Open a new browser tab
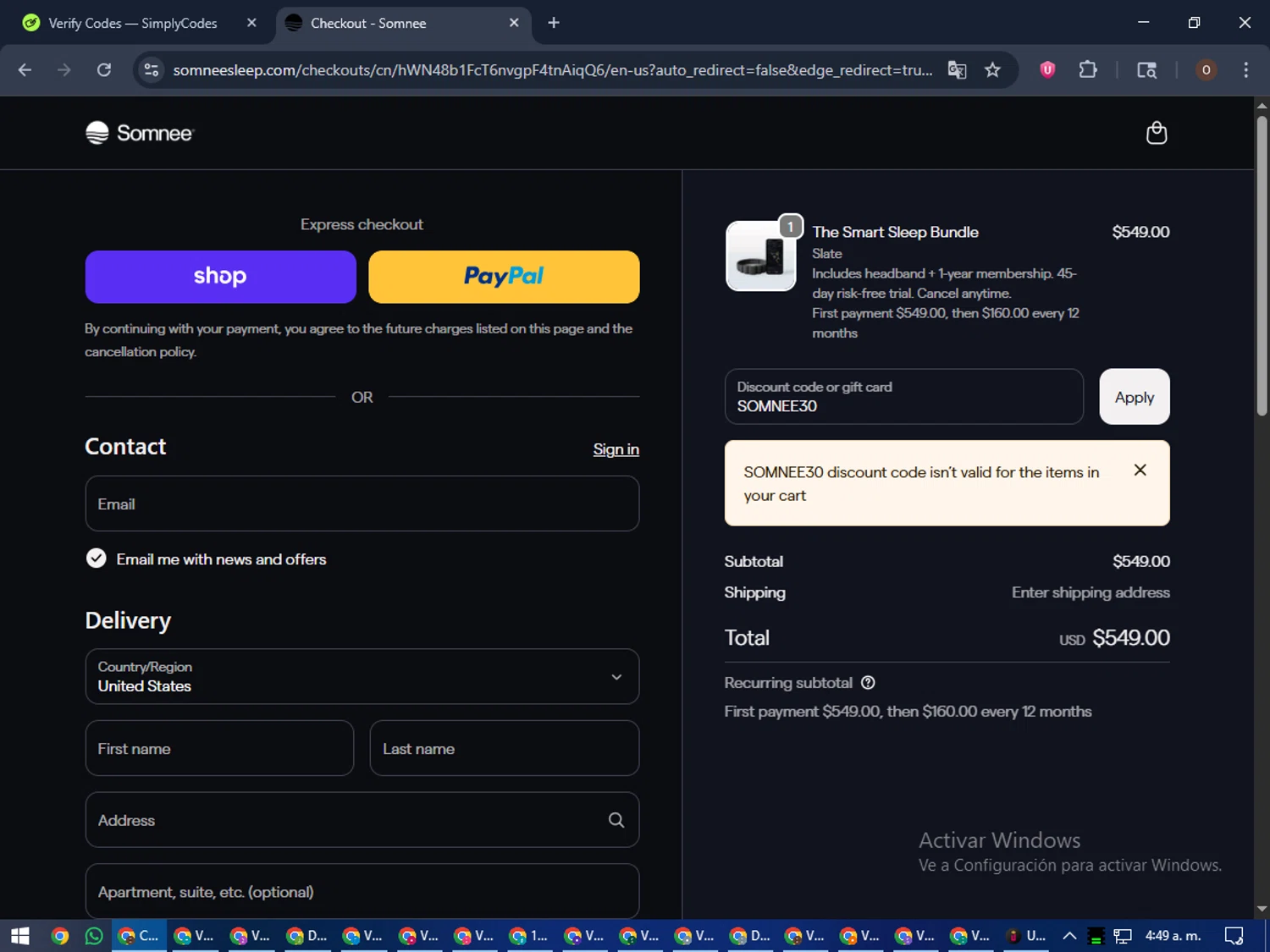 coord(554,23)
